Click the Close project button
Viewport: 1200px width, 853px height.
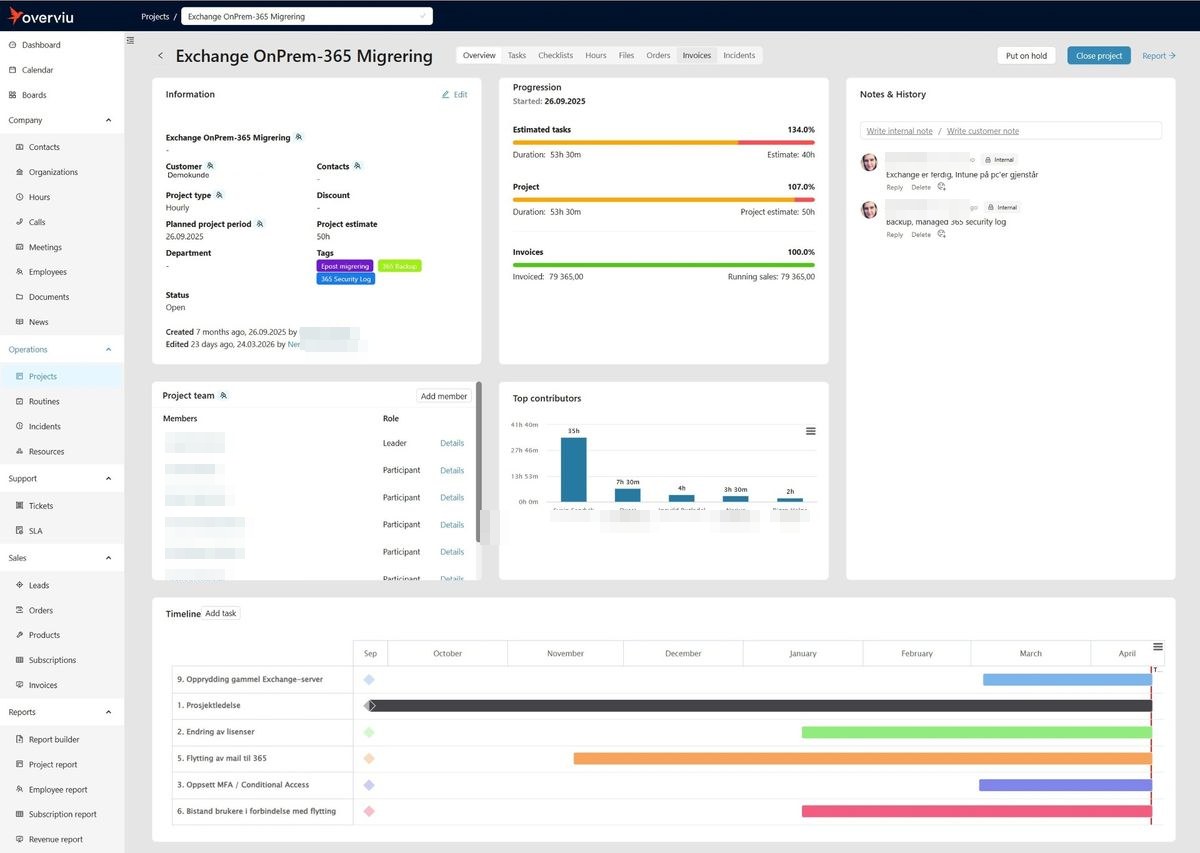(x=1099, y=56)
